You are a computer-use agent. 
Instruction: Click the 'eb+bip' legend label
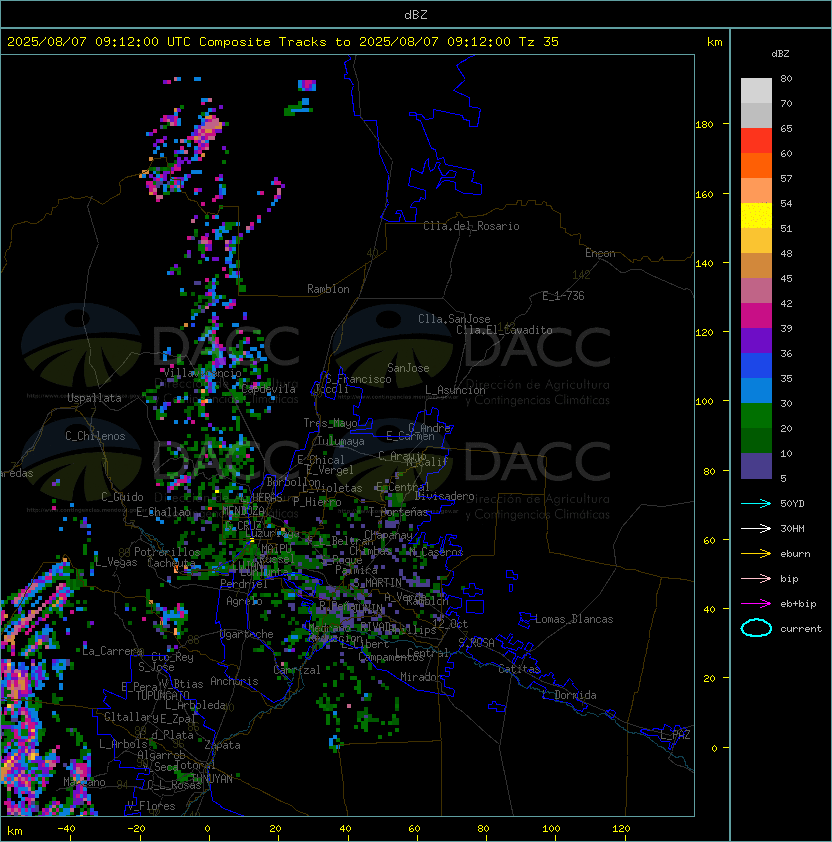pos(798,604)
